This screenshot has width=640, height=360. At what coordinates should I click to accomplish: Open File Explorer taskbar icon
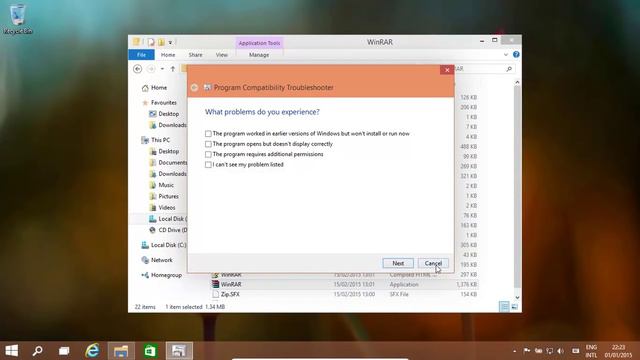(x=121, y=351)
